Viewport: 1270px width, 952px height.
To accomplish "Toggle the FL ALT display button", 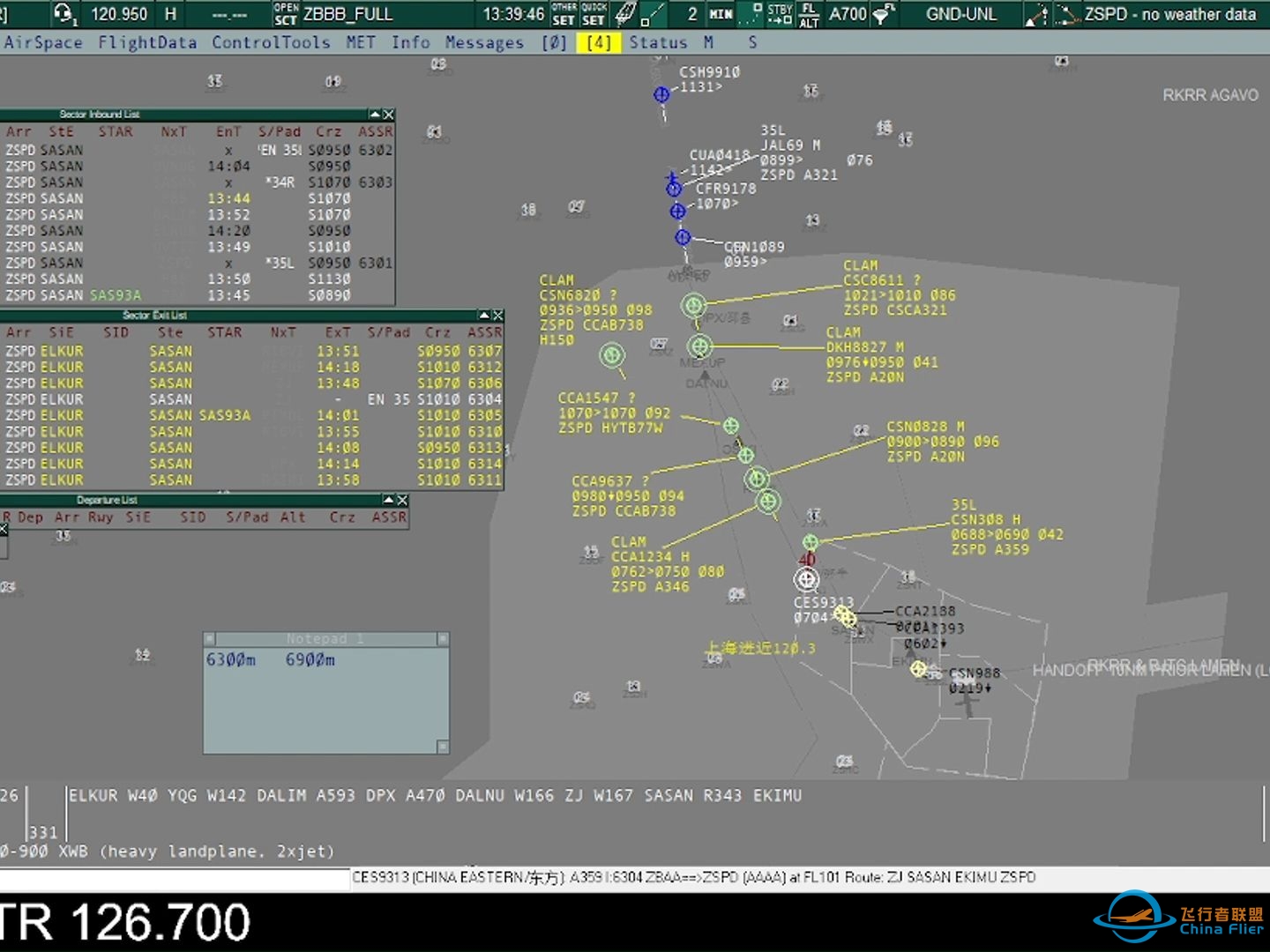I will click(x=810, y=13).
